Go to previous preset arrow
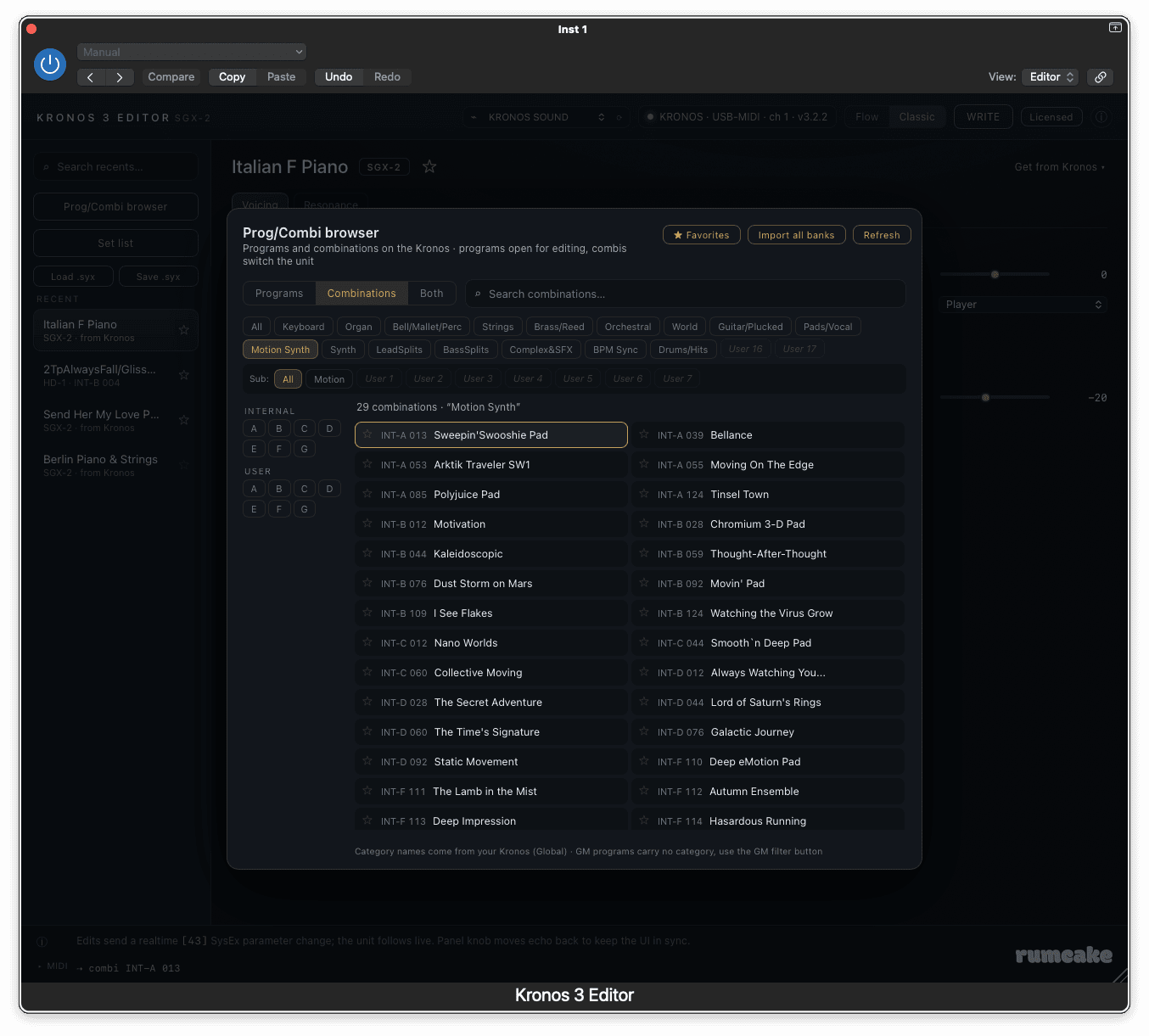The image size is (1149, 1036). tap(90, 77)
